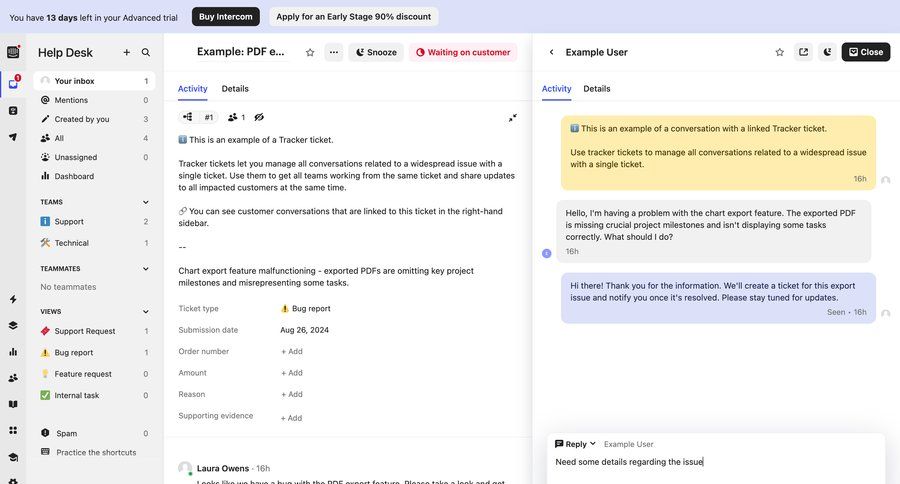Close the Example User conversation
900x484 pixels.
coord(866,52)
